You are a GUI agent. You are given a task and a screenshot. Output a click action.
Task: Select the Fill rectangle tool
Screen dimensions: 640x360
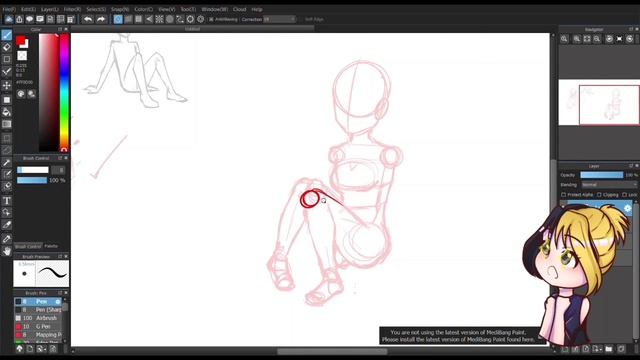click(x=7, y=100)
